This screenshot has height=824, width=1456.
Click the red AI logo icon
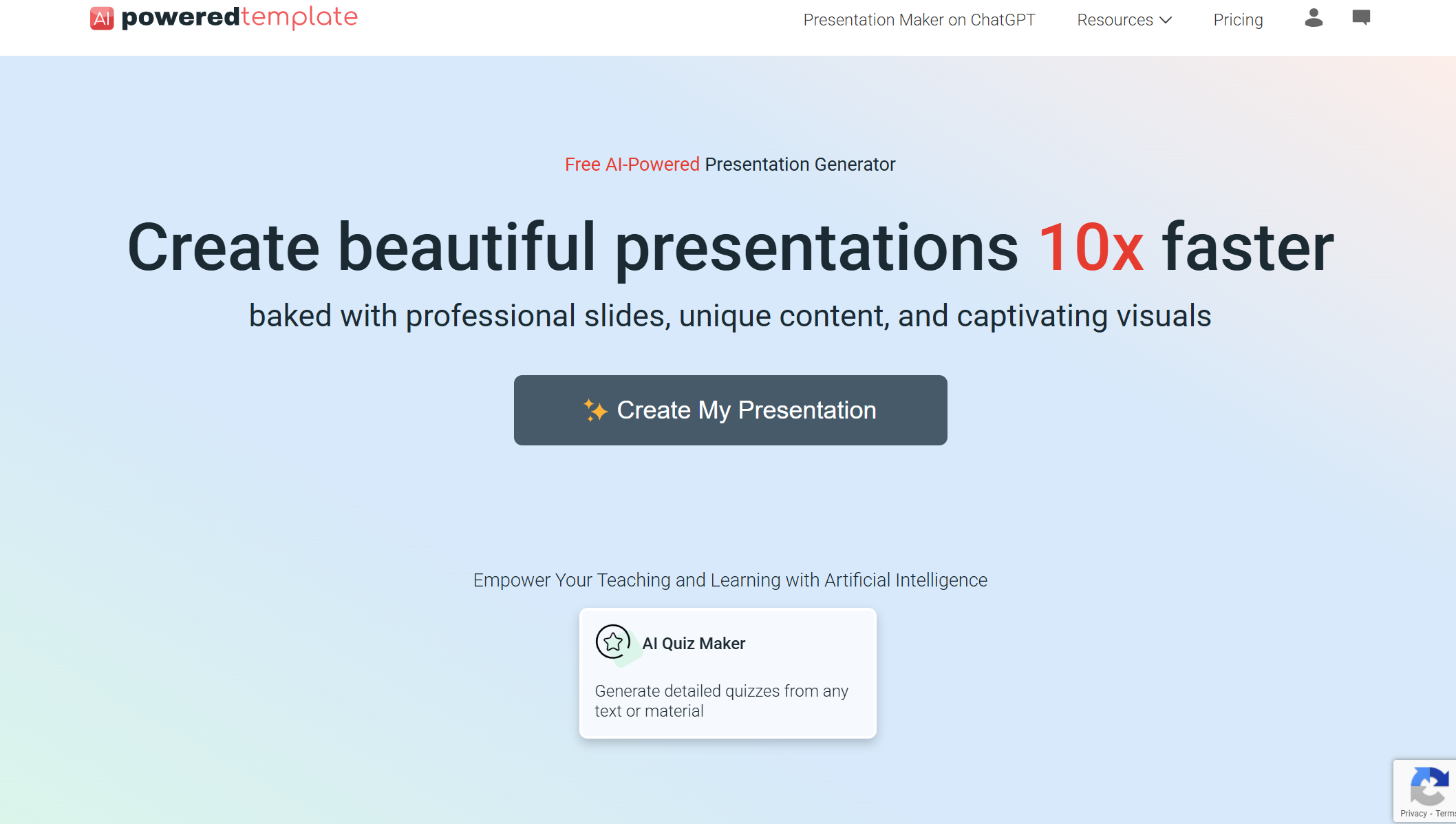coord(102,19)
